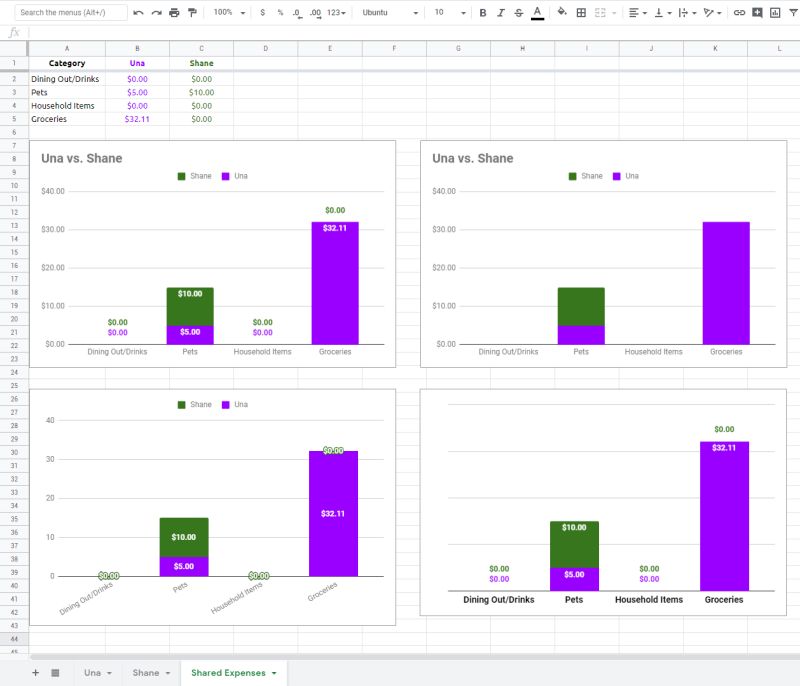Insert a link
Image resolution: width=800 pixels, height=686 pixels.
(x=740, y=12)
